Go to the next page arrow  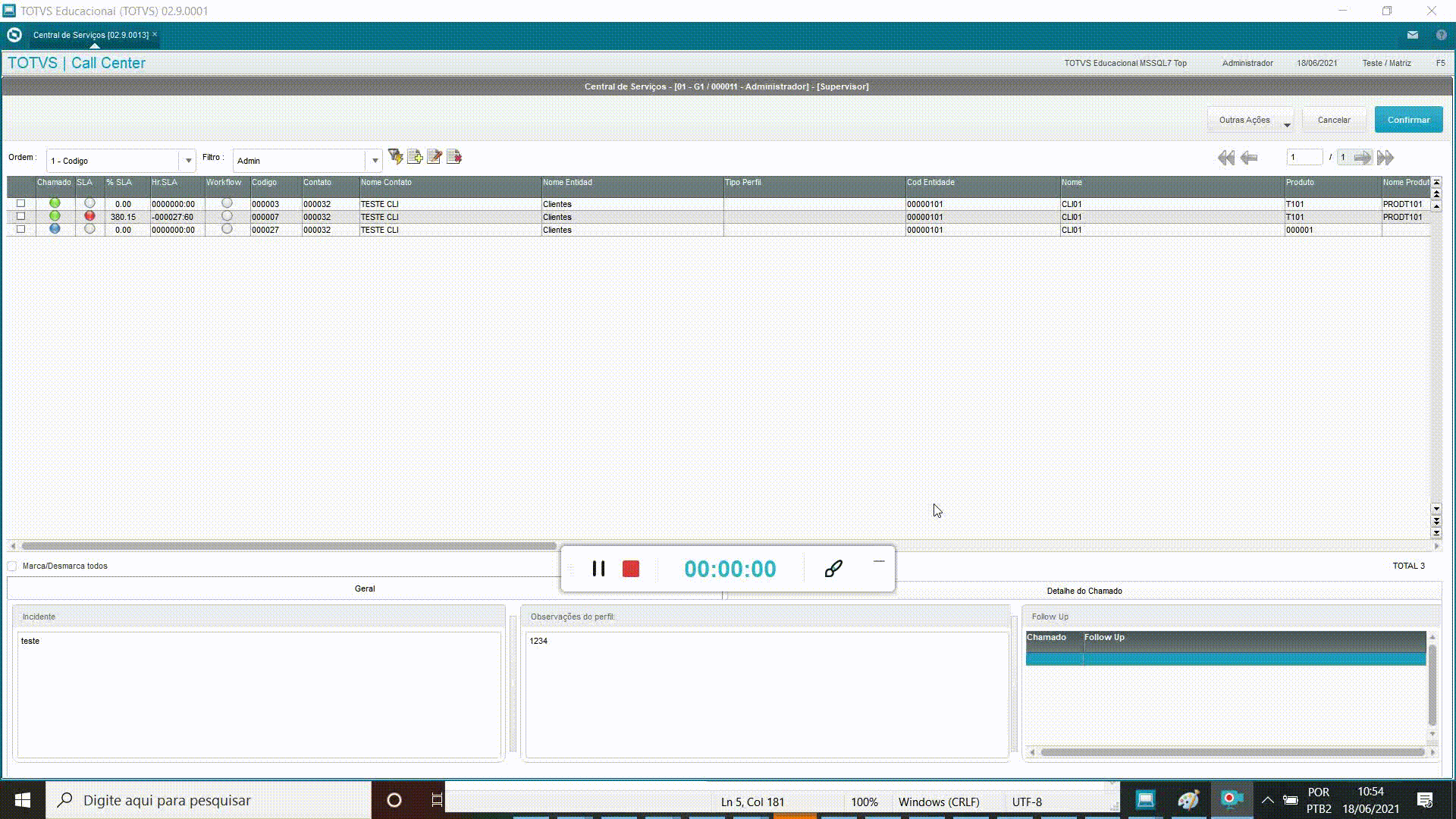(x=1363, y=158)
